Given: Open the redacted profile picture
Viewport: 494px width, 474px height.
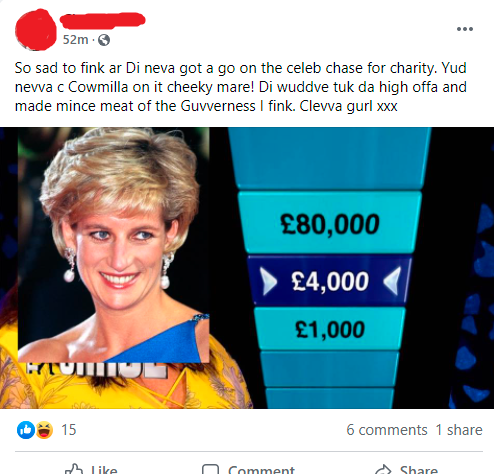Looking at the screenshot, I should (36, 30).
